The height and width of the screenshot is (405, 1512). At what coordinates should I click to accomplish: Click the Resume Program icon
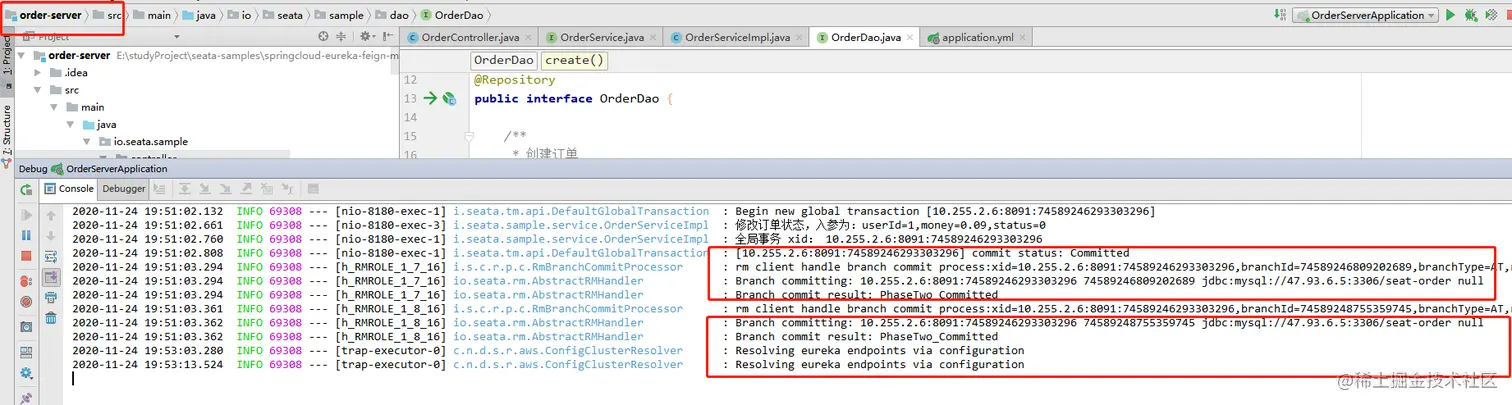tap(26, 215)
